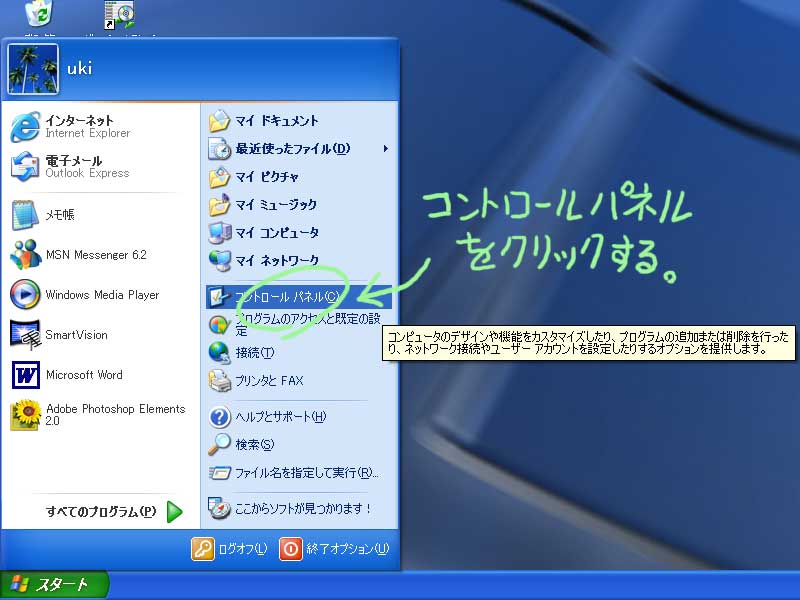Viewport: 800px width, 600px height.
Task: Expand 最近使ったファイル submenu arrow
Action: 385,149
